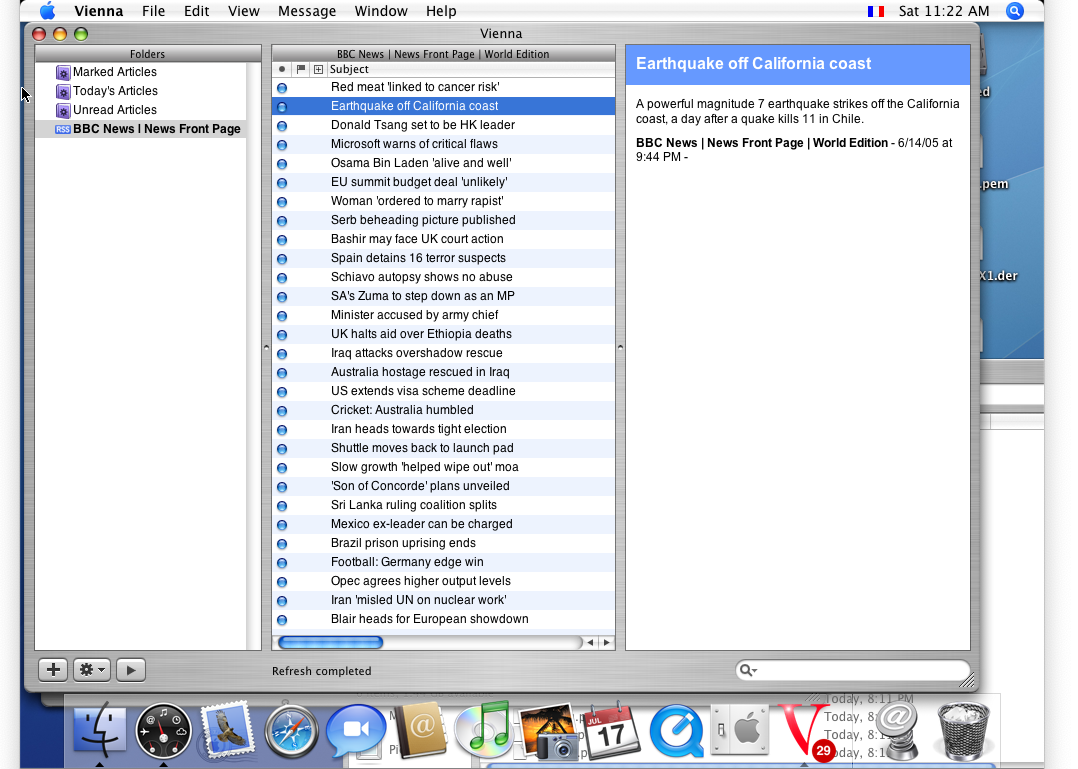Open Address Book in the Dock
Viewport: 1078px width, 769px height.
420,730
